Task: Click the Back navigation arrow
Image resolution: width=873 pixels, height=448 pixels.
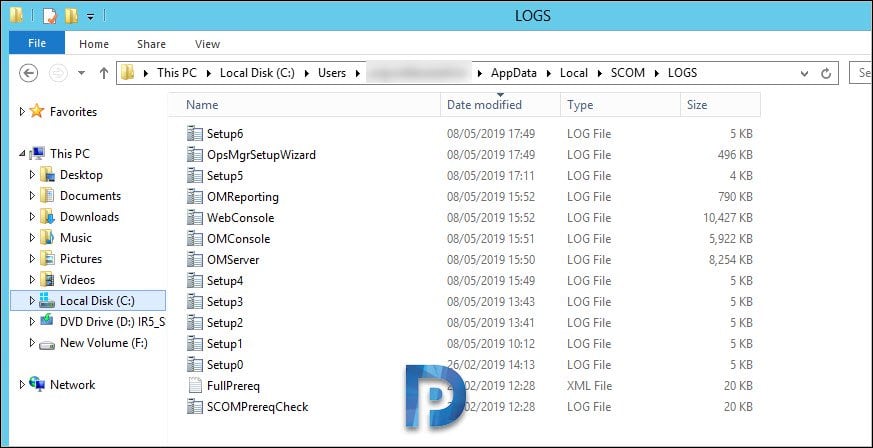Action: [x=28, y=73]
